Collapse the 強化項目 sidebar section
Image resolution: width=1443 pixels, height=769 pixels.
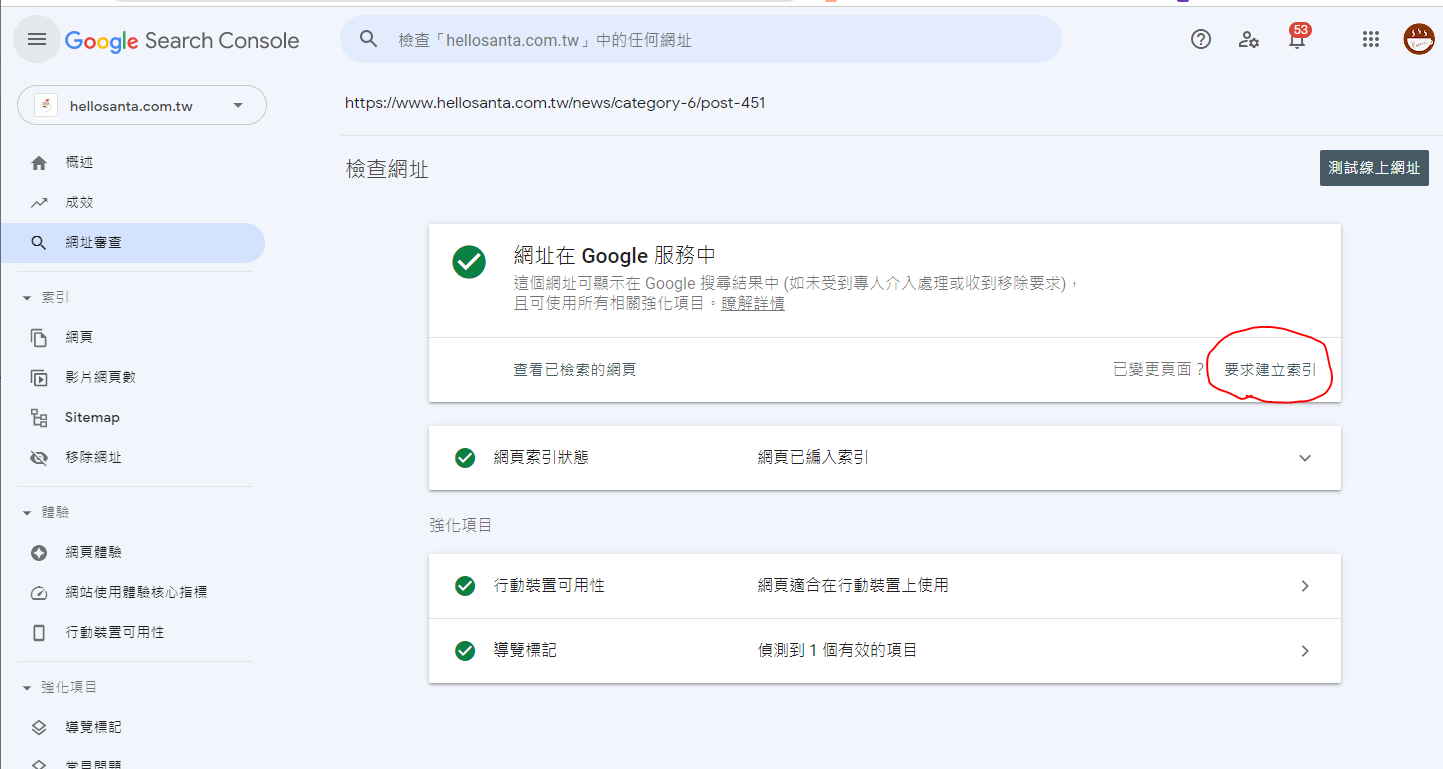(27, 688)
